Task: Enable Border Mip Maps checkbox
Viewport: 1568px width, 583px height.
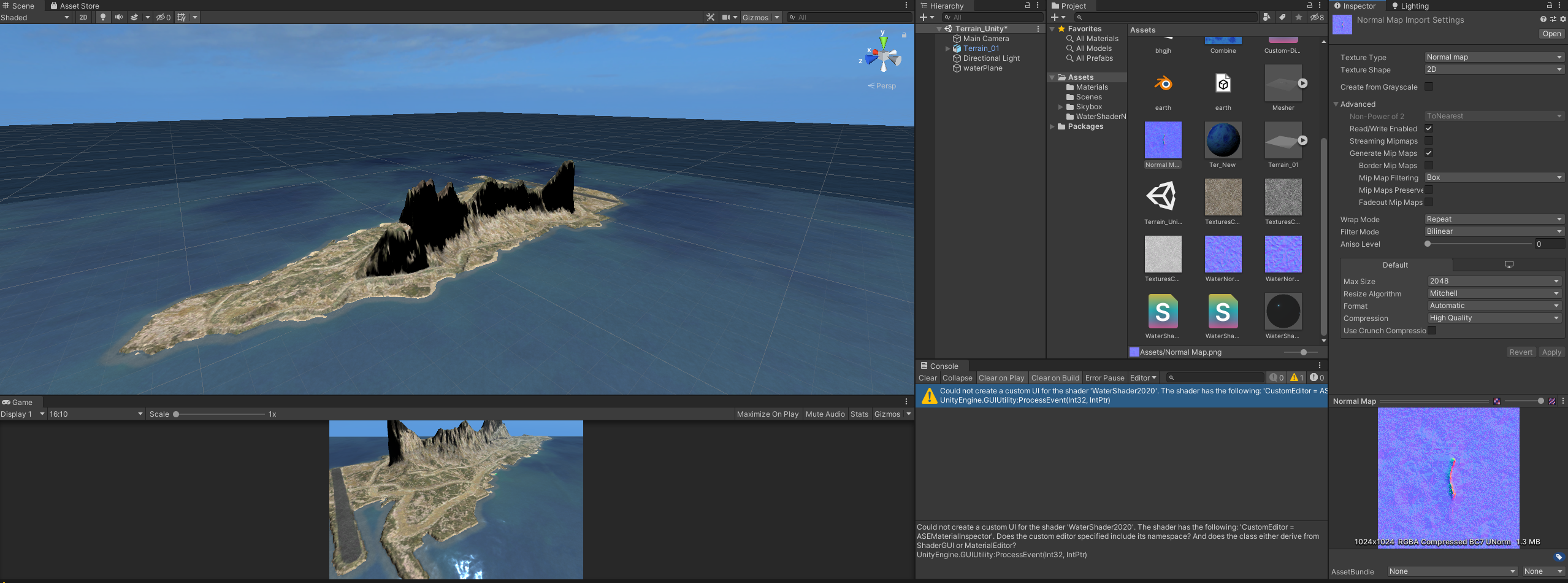Action: coord(1429,165)
